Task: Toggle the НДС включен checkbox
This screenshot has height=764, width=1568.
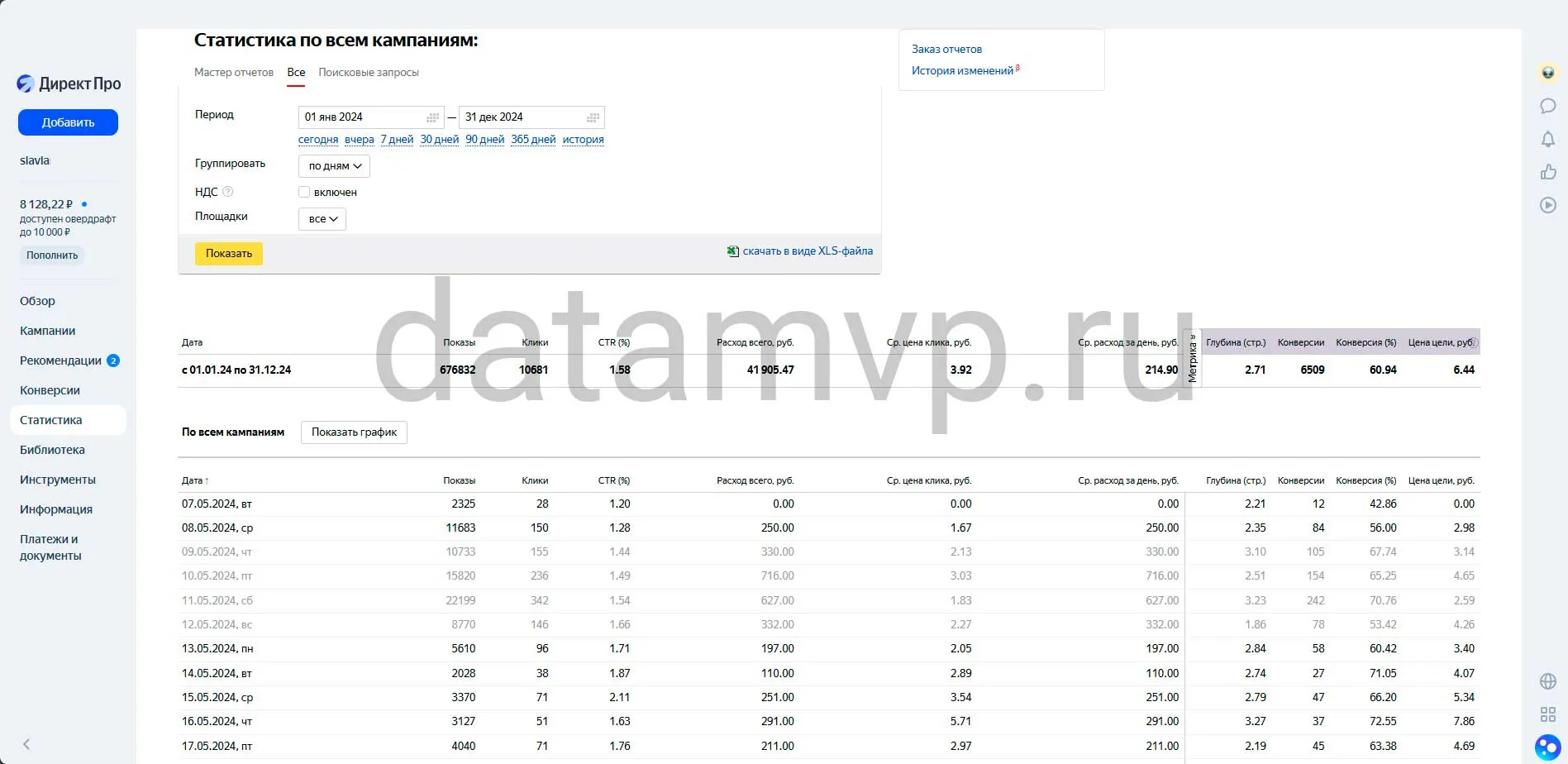Action: click(304, 192)
